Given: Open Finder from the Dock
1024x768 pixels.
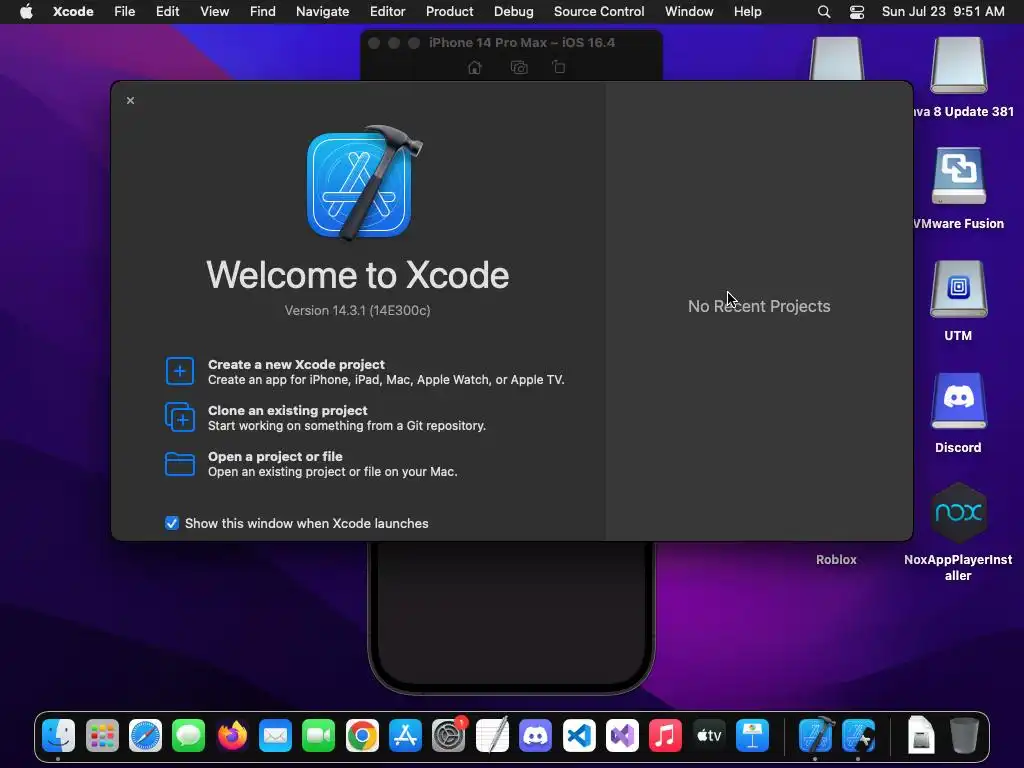Looking at the screenshot, I should [58, 736].
